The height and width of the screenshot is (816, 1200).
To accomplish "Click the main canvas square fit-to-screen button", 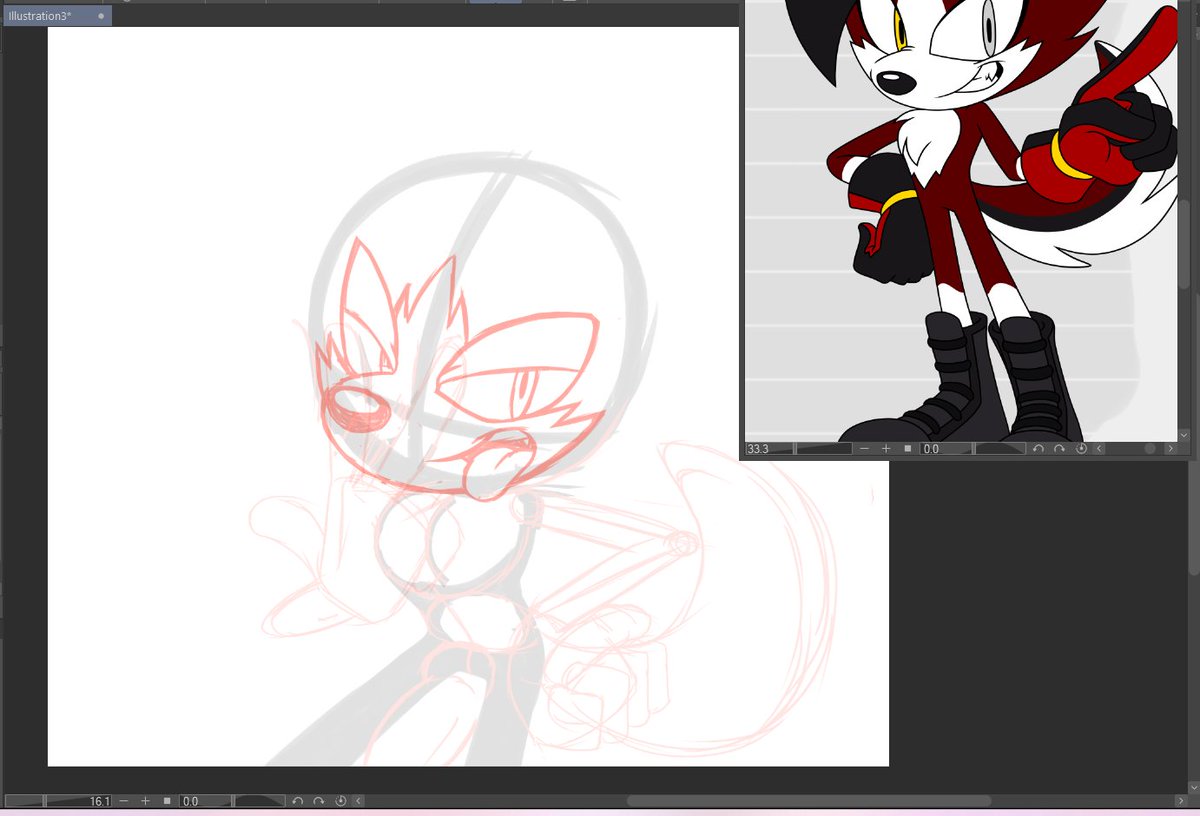I will point(167,801).
